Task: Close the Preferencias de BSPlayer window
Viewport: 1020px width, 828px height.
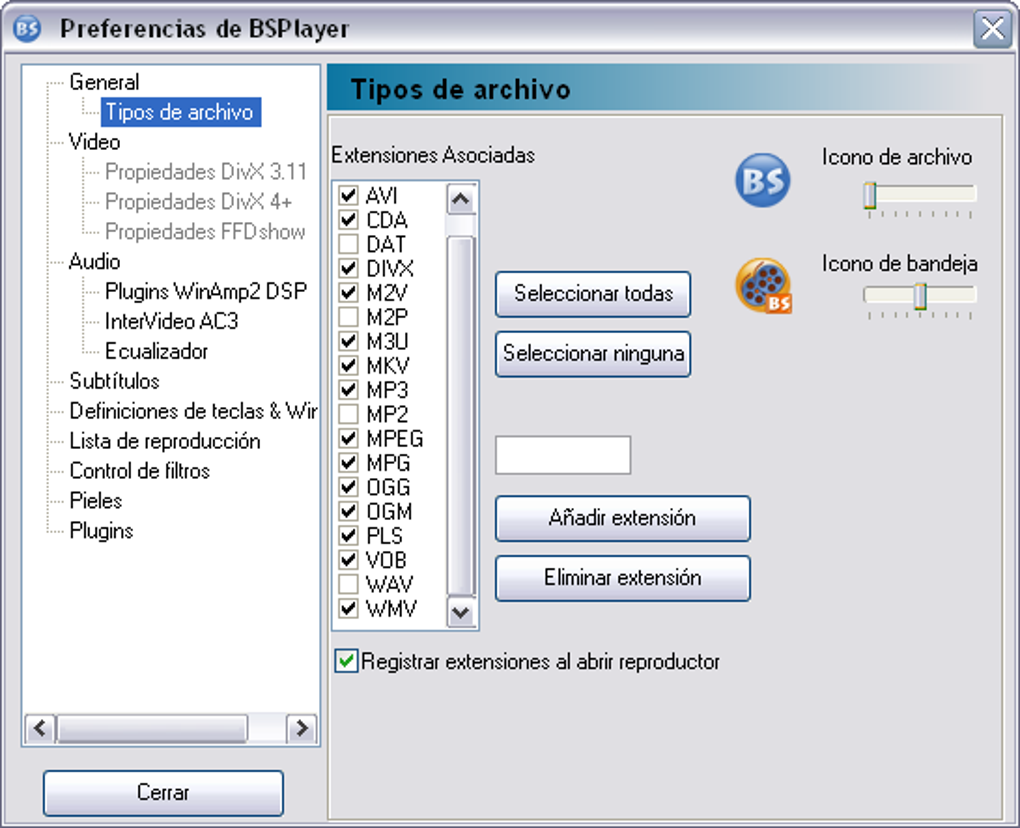Action: tap(992, 29)
